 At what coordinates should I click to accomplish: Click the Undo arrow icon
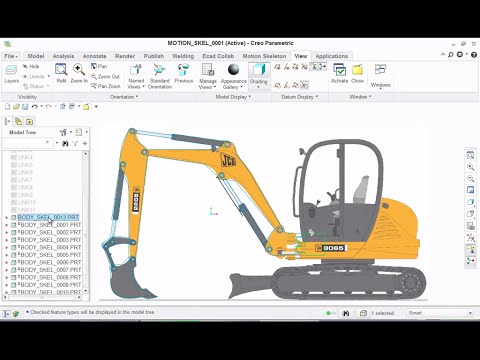pyautogui.click(x=34, y=107)
